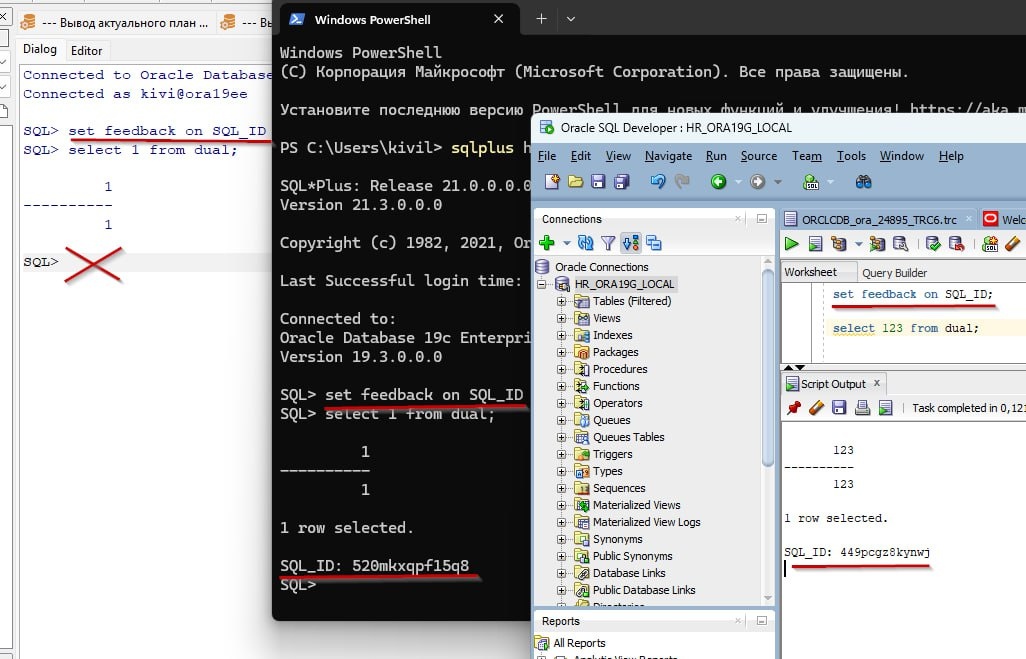Click the Explain Plan icon in the worksheet toolbar
The height and width of the screenshot is (659, 1026).
click(x=839, y=244)
